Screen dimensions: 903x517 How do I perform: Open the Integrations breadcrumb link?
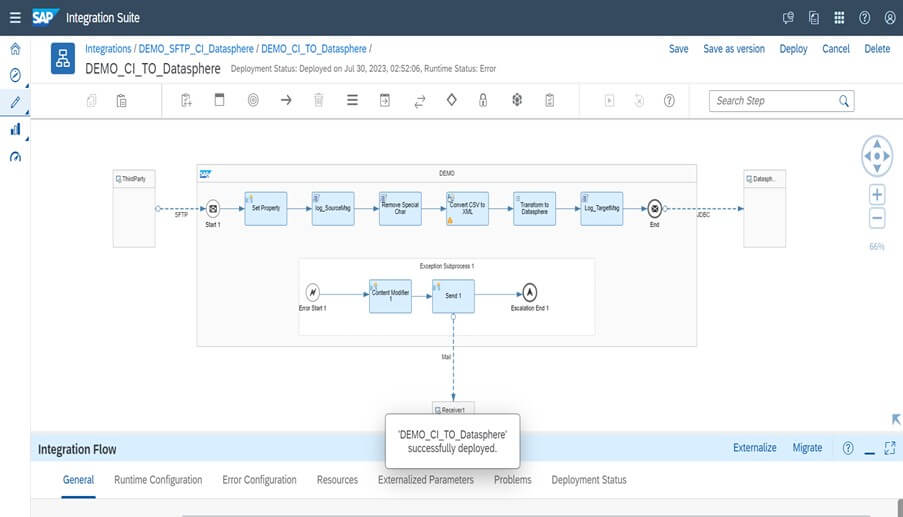tap(108, 49)
